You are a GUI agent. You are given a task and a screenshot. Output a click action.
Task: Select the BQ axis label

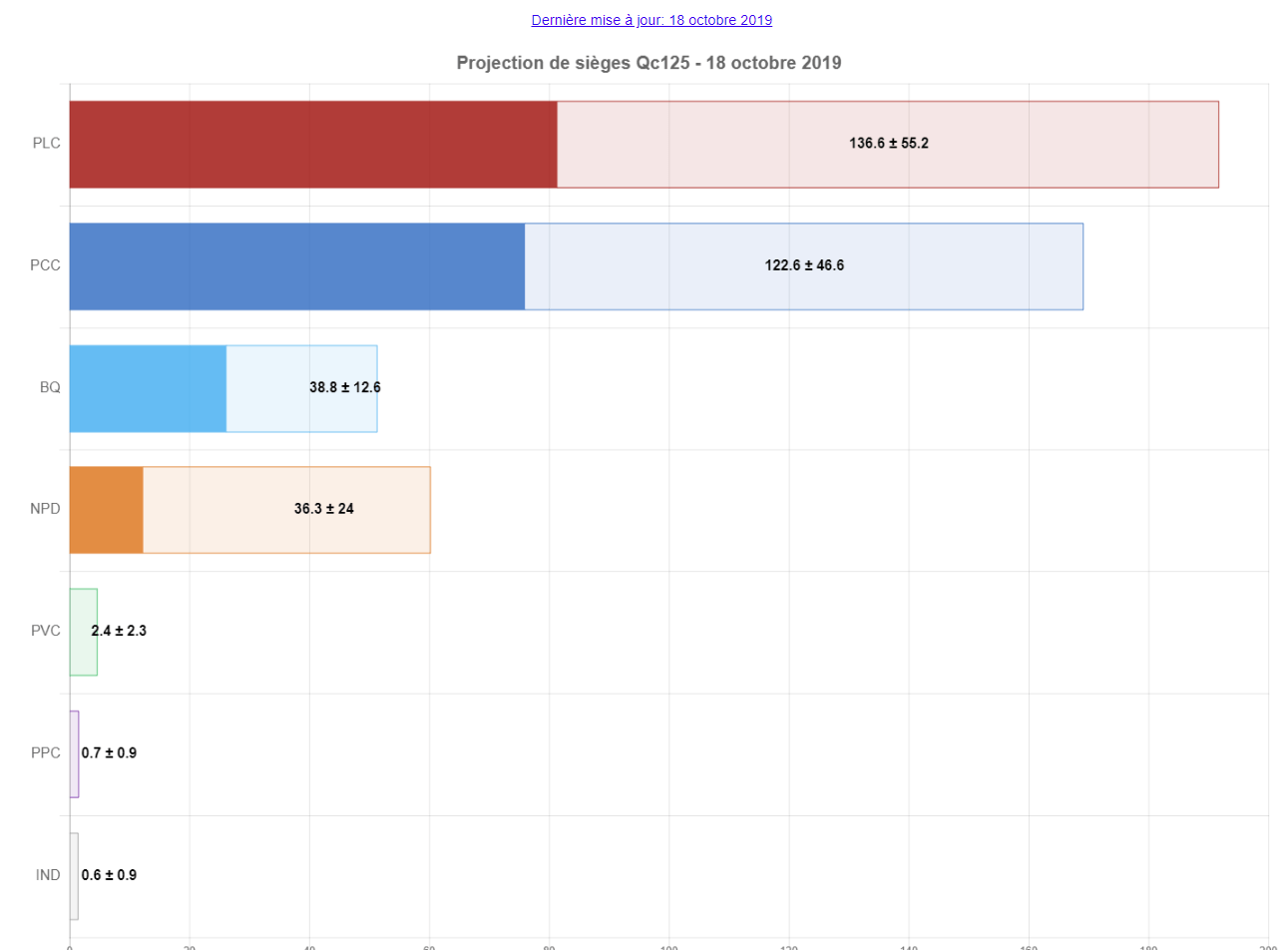(50, 387)
